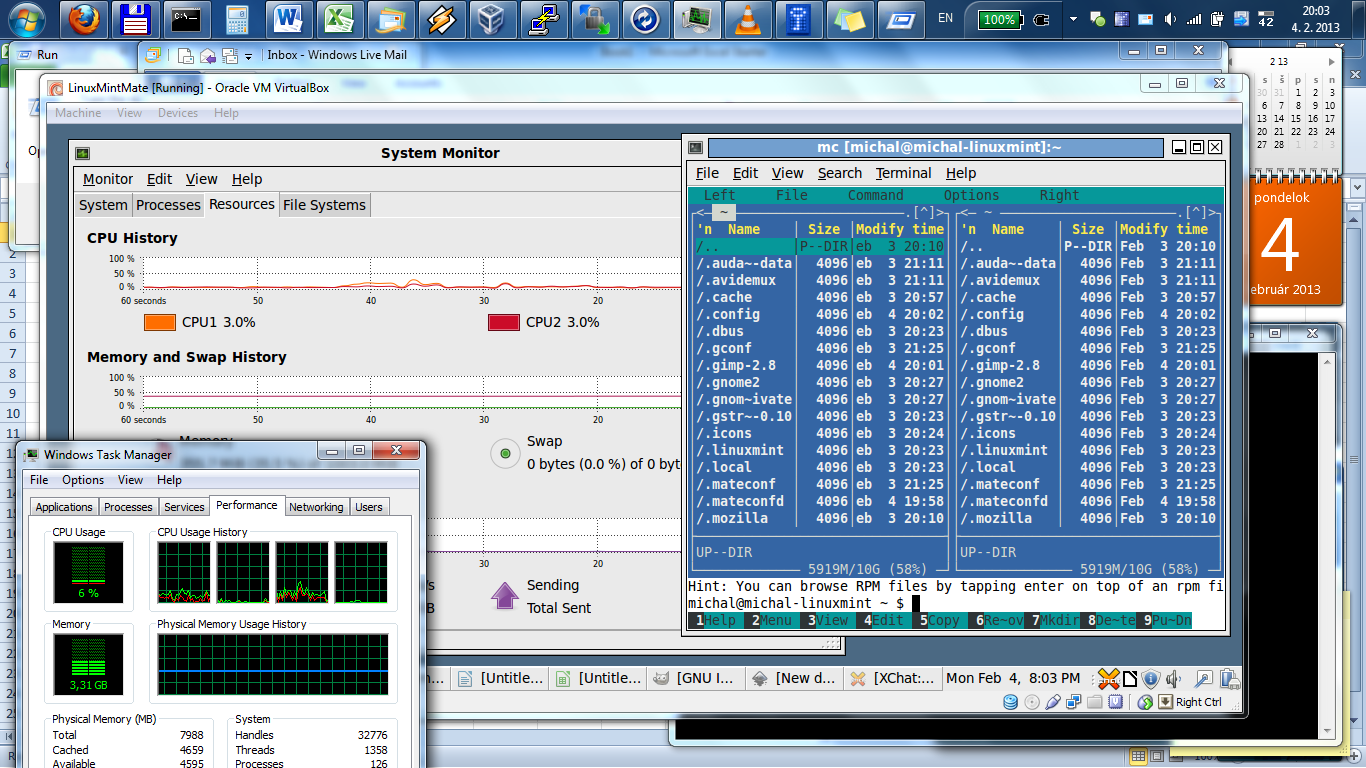Show hidden Windows tray icons arrow
The width and height of the screenshot is (1366, 768).
[x=1073, y=19]
